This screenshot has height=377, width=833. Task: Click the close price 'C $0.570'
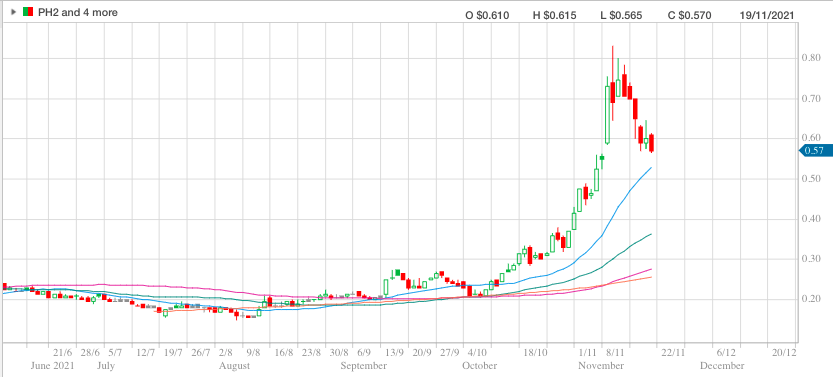pos(689,15)
